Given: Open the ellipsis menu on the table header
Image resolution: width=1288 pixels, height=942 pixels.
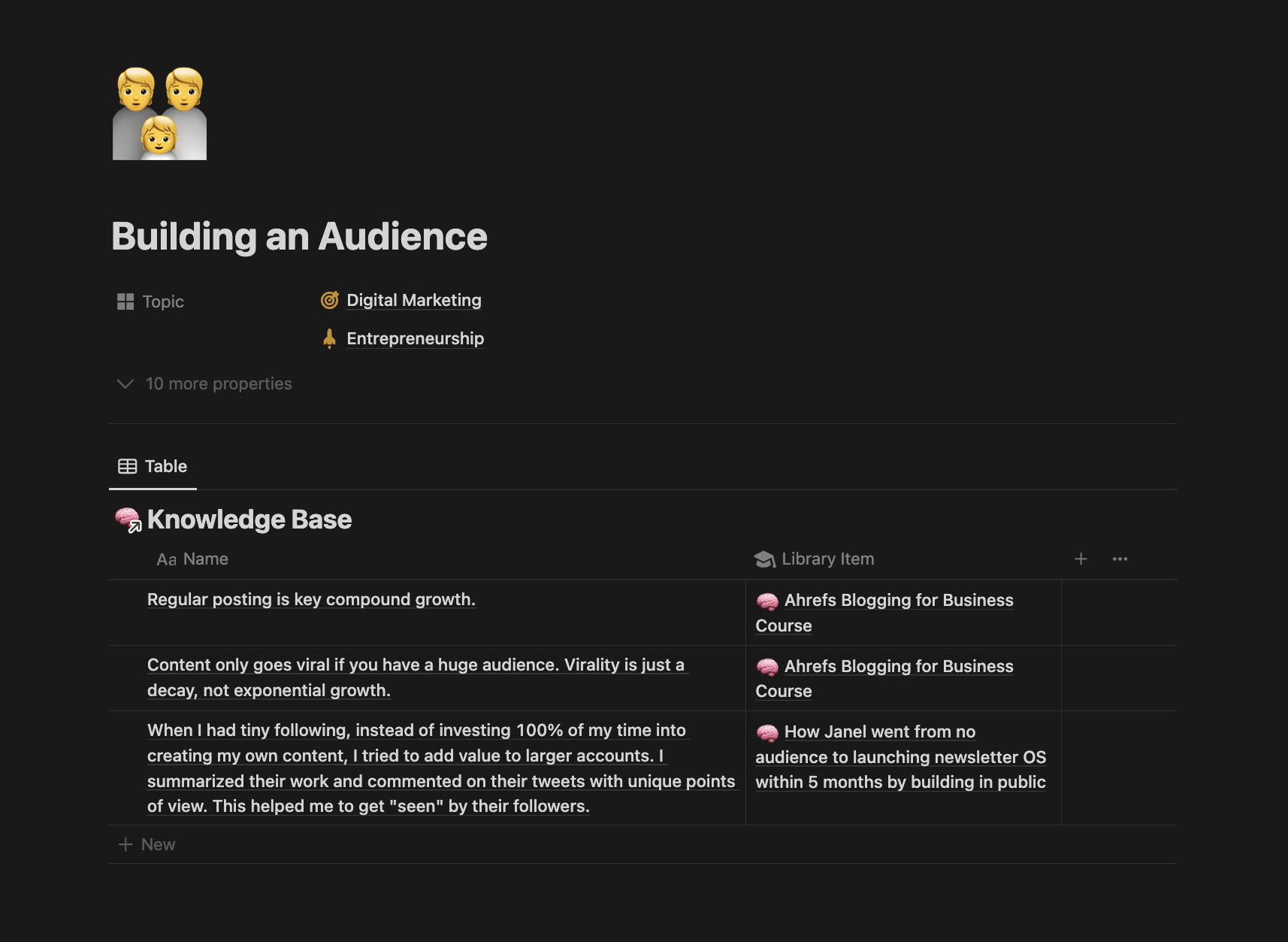Looking at the screenshot, I should click(1120, 559).
